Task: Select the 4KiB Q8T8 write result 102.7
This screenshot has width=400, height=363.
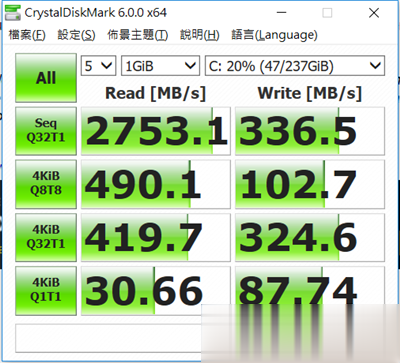Action: coord(310,184)
